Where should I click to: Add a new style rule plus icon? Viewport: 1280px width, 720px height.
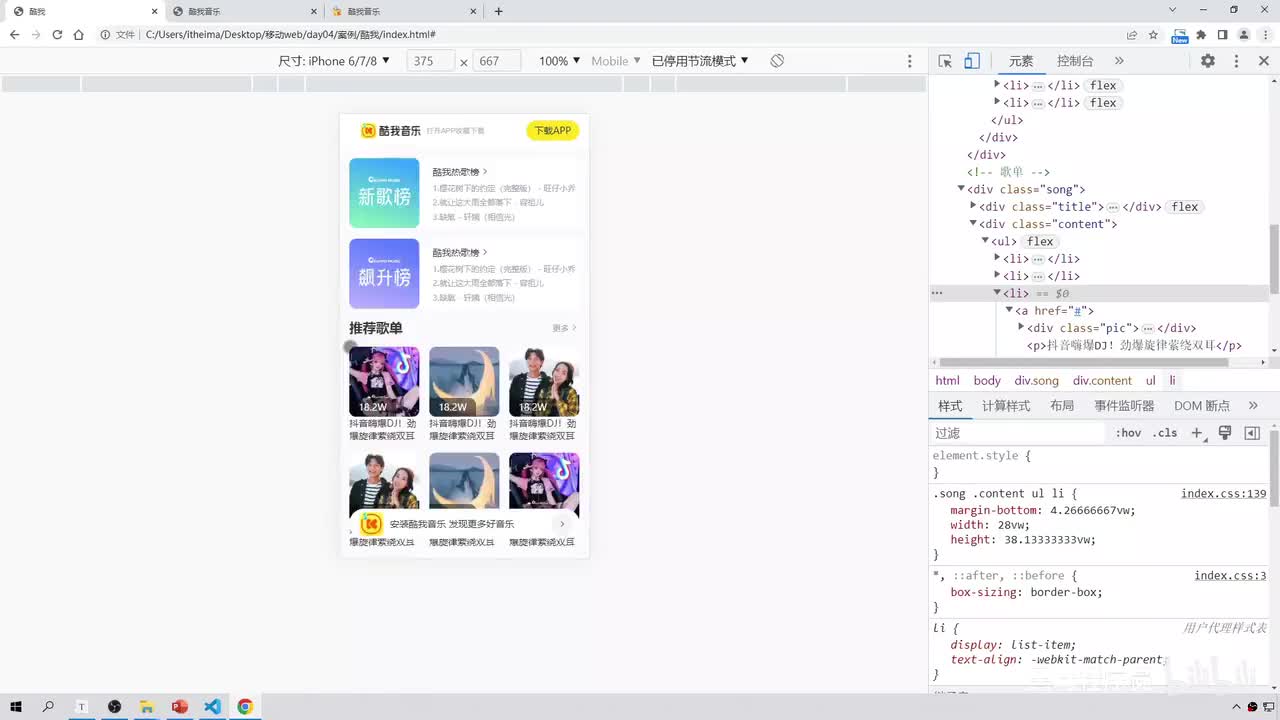[x=1196, y=433]
